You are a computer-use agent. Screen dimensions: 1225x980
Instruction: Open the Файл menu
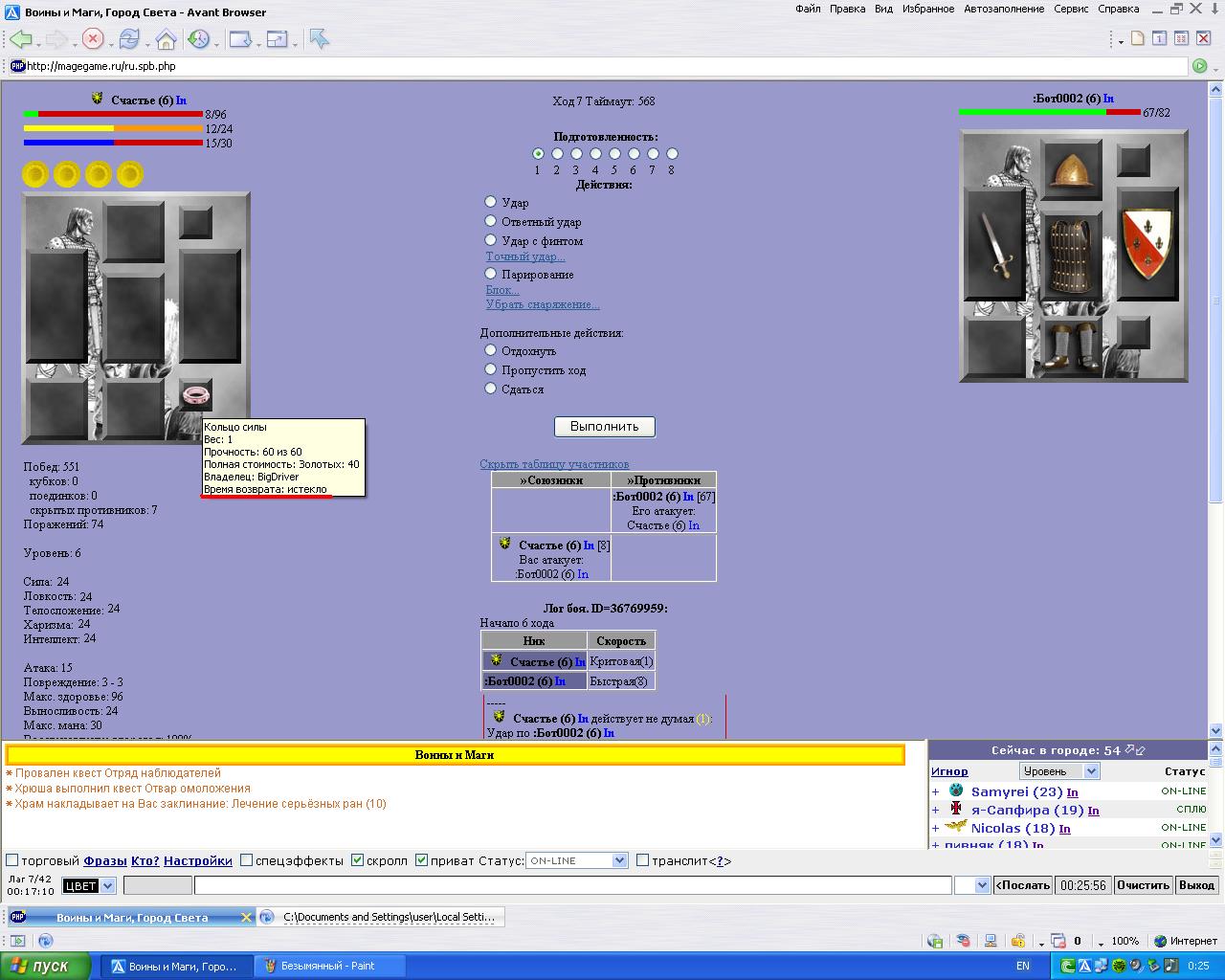pos(808,9)
